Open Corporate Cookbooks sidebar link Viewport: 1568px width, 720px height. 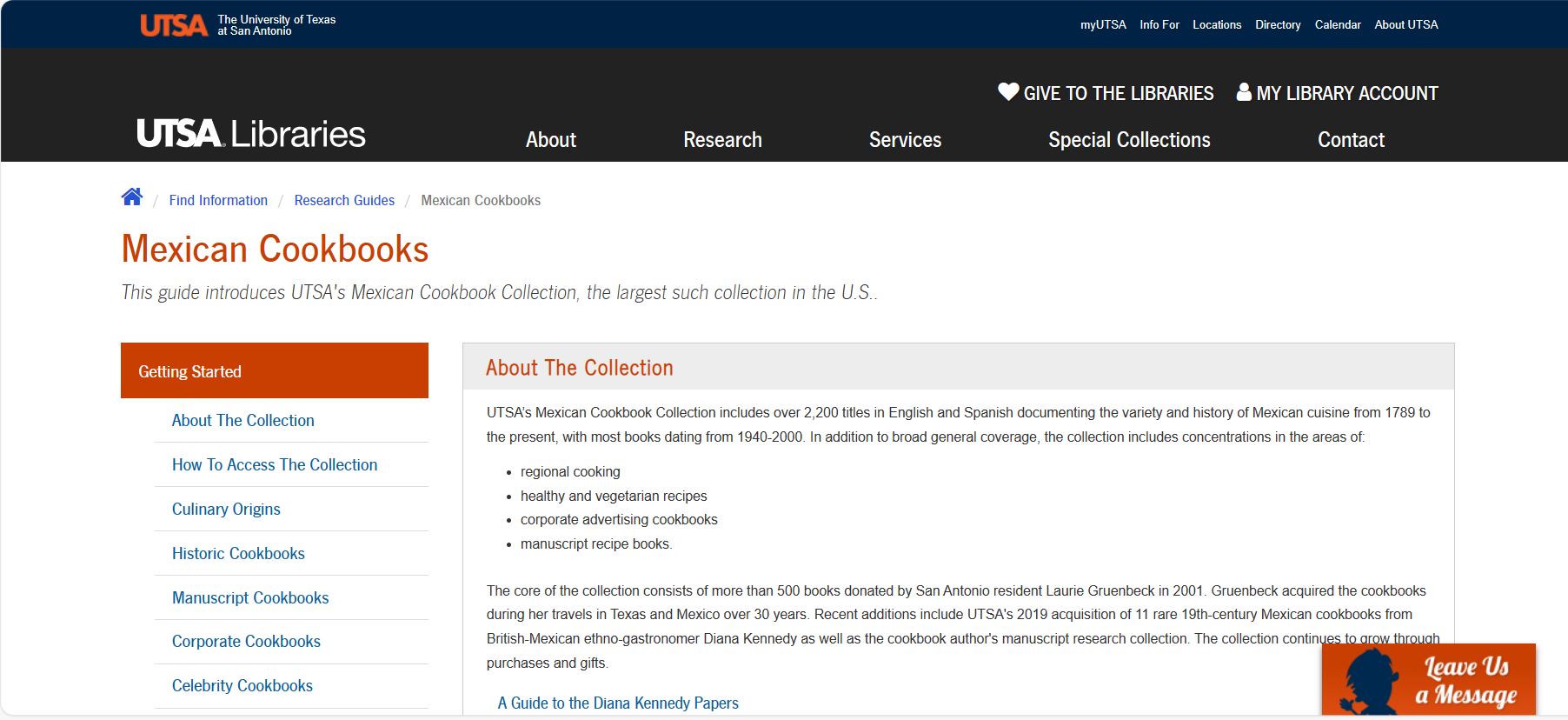pyautogui.click(x=246, y=641)
